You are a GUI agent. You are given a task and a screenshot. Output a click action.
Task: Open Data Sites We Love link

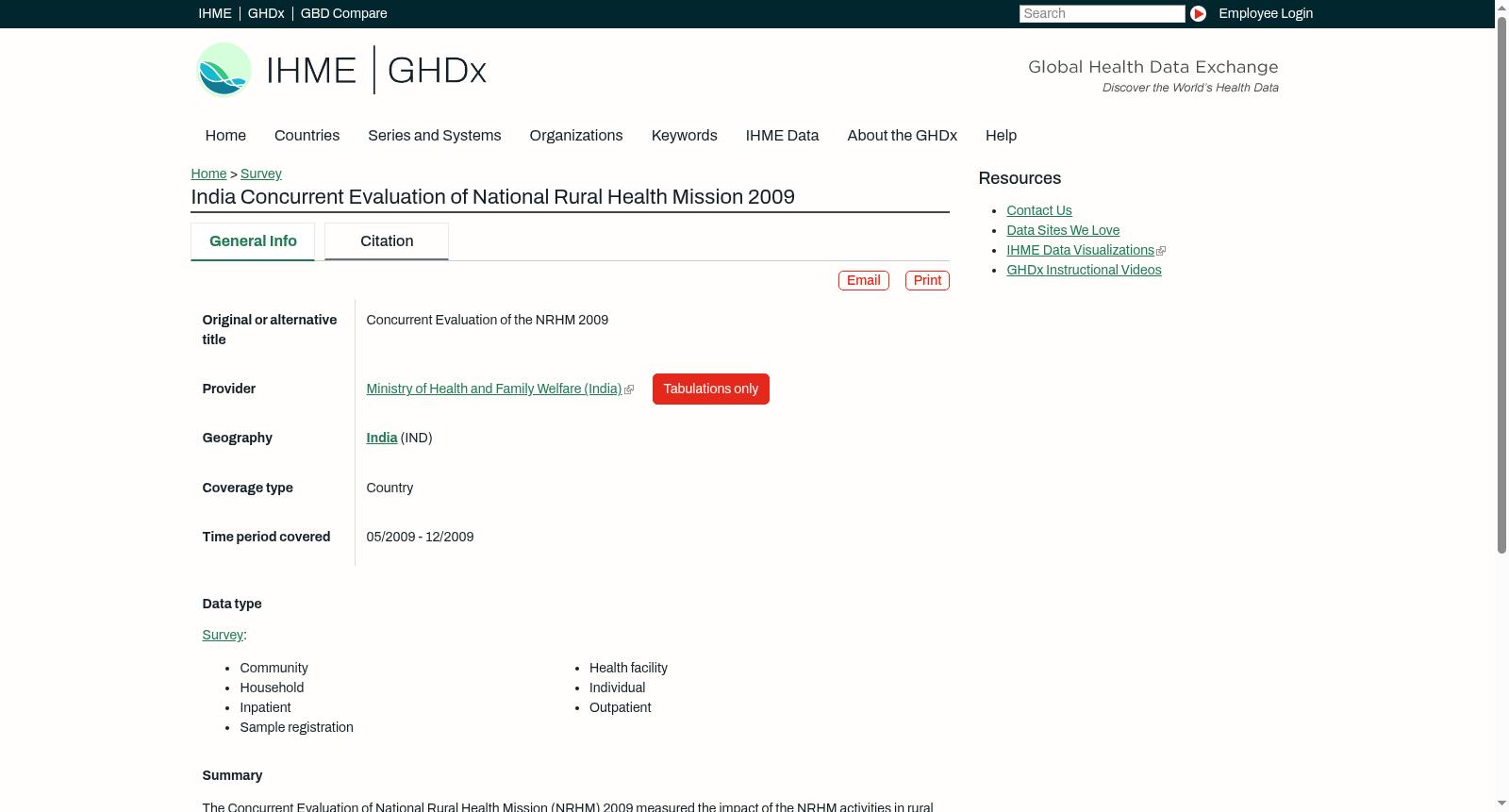click(x=1063, y=230)
